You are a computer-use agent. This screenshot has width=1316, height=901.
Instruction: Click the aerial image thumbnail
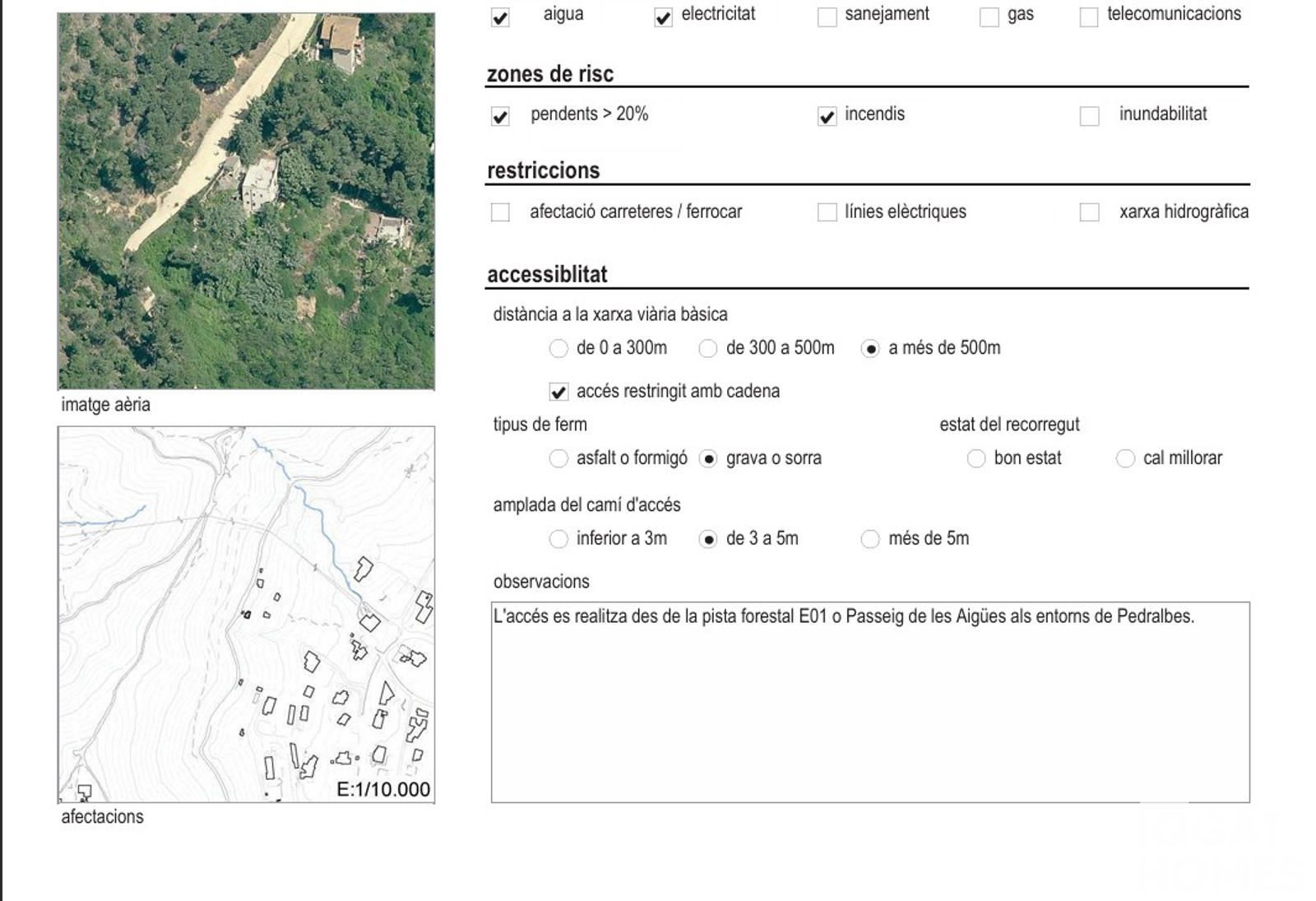(246, 201)
